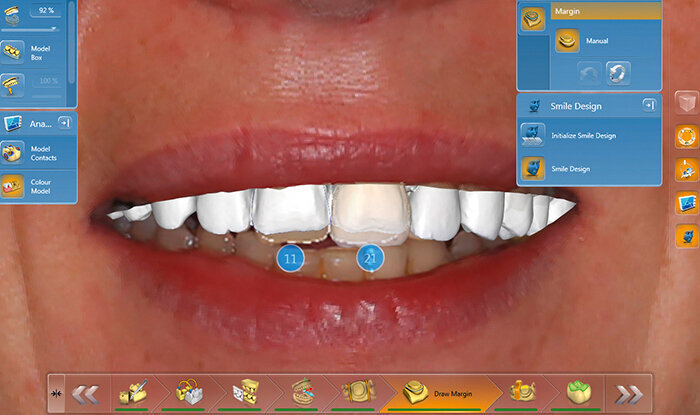Screen dimensions: 700x415
Task: Select the Margin panel header
Action: (x=605, y=11)
